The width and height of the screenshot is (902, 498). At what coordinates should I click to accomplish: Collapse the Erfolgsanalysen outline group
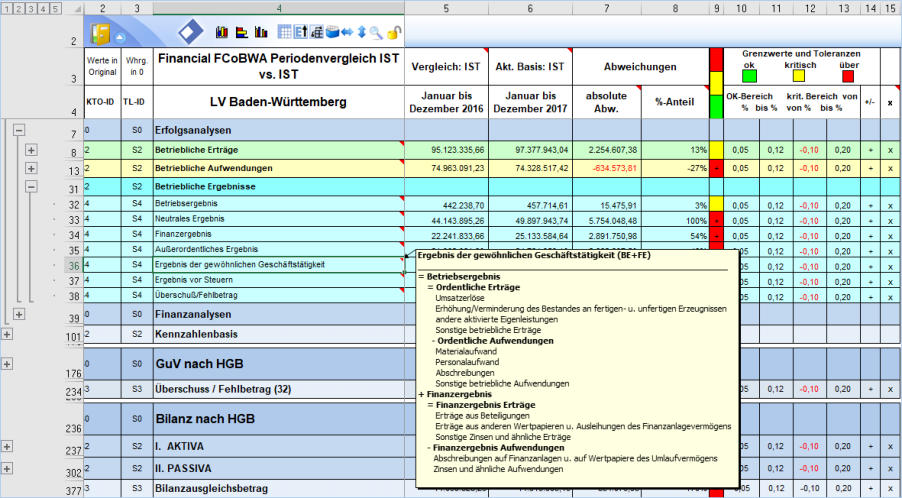click(x=18, y=131)
